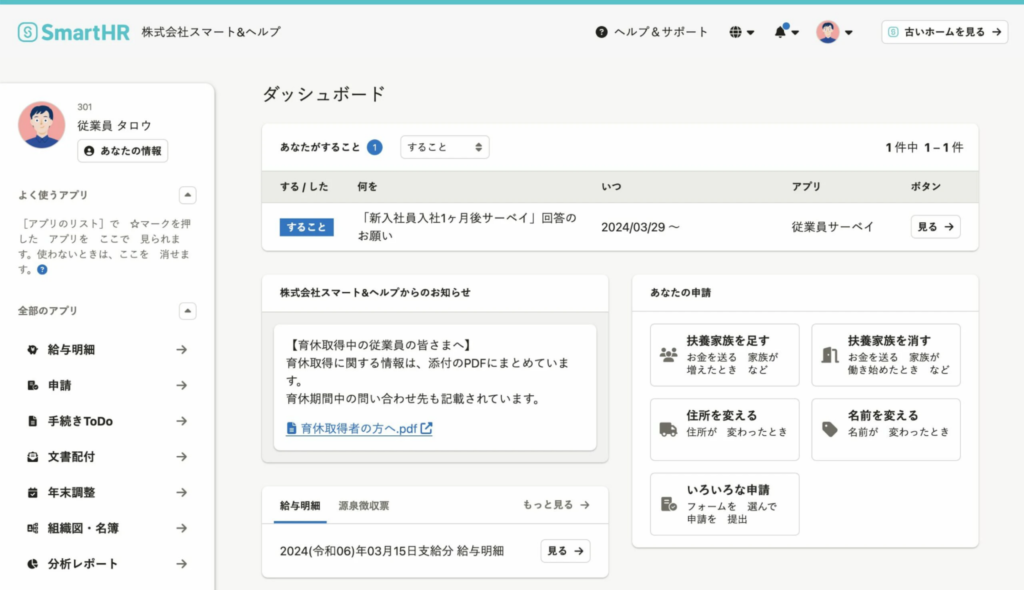Open the globe language menu
Viewport: 1024px width, 590px height.
(741, 32)
